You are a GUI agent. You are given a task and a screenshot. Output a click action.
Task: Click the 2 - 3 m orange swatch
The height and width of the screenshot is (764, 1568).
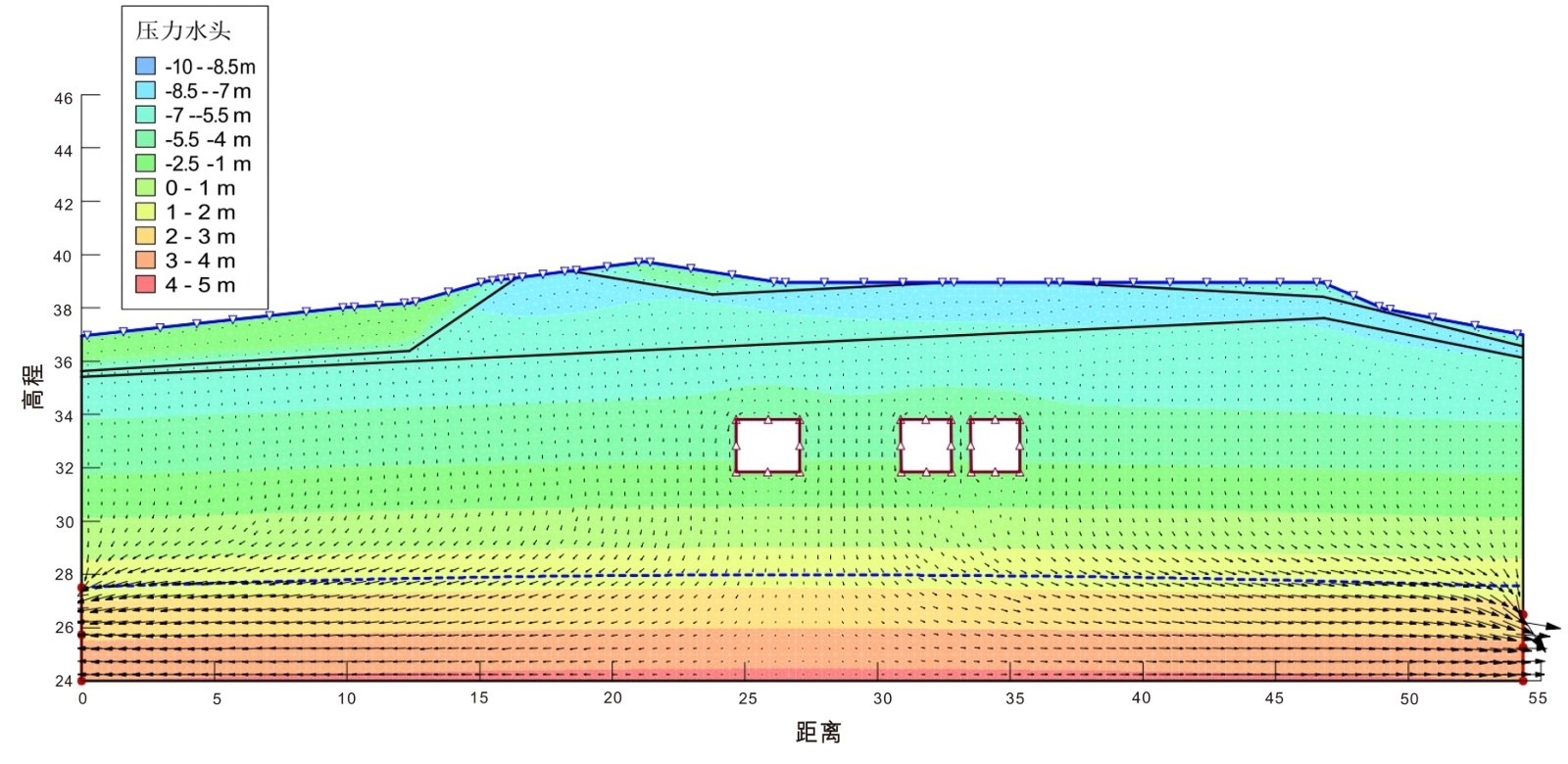[x=145, y=236]
